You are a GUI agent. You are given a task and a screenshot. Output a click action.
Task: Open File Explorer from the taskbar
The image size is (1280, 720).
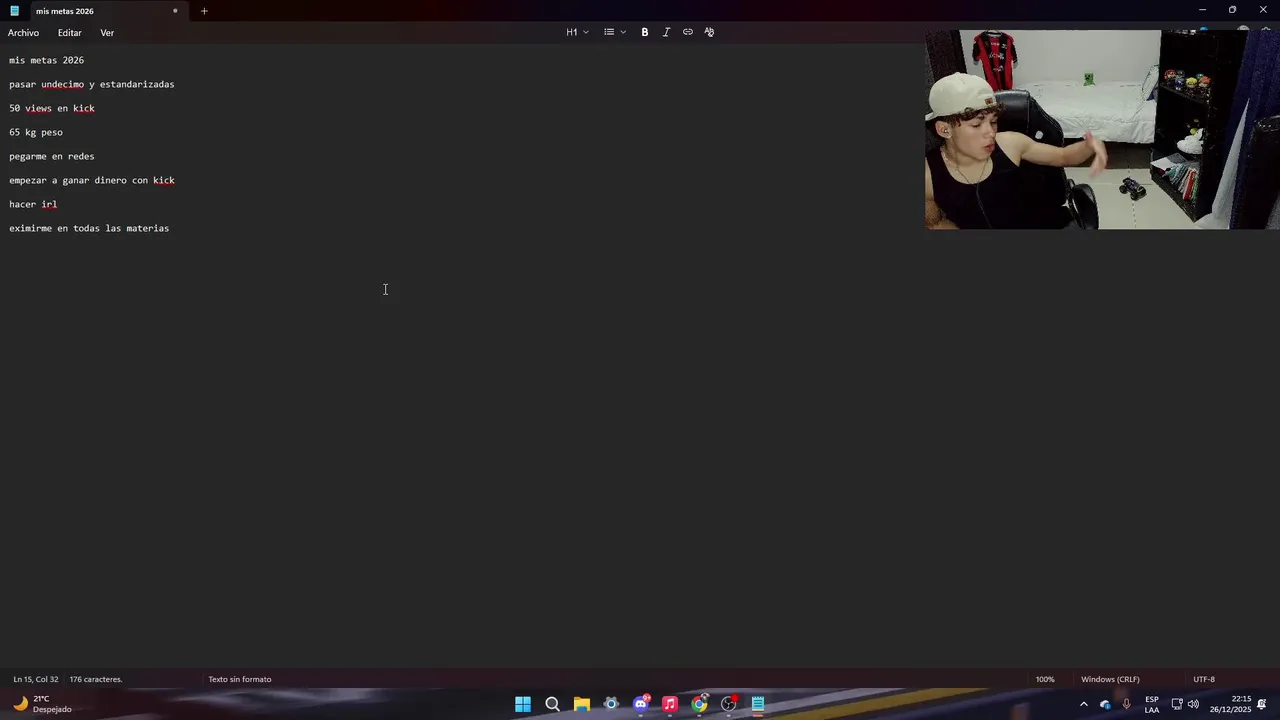pos(582,704)
